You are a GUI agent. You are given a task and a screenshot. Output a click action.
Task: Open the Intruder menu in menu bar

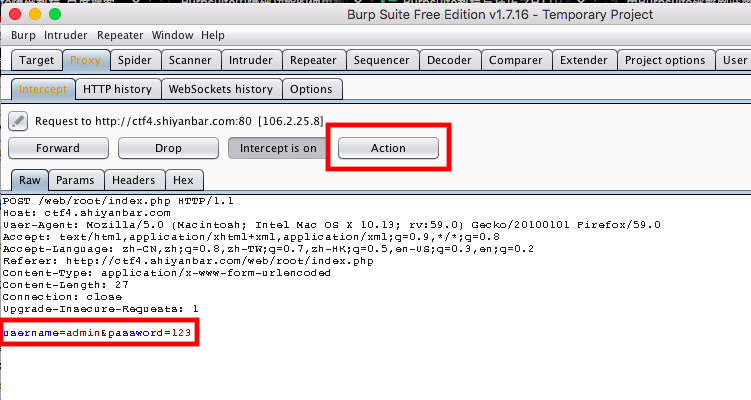click(x=66, y=35)
